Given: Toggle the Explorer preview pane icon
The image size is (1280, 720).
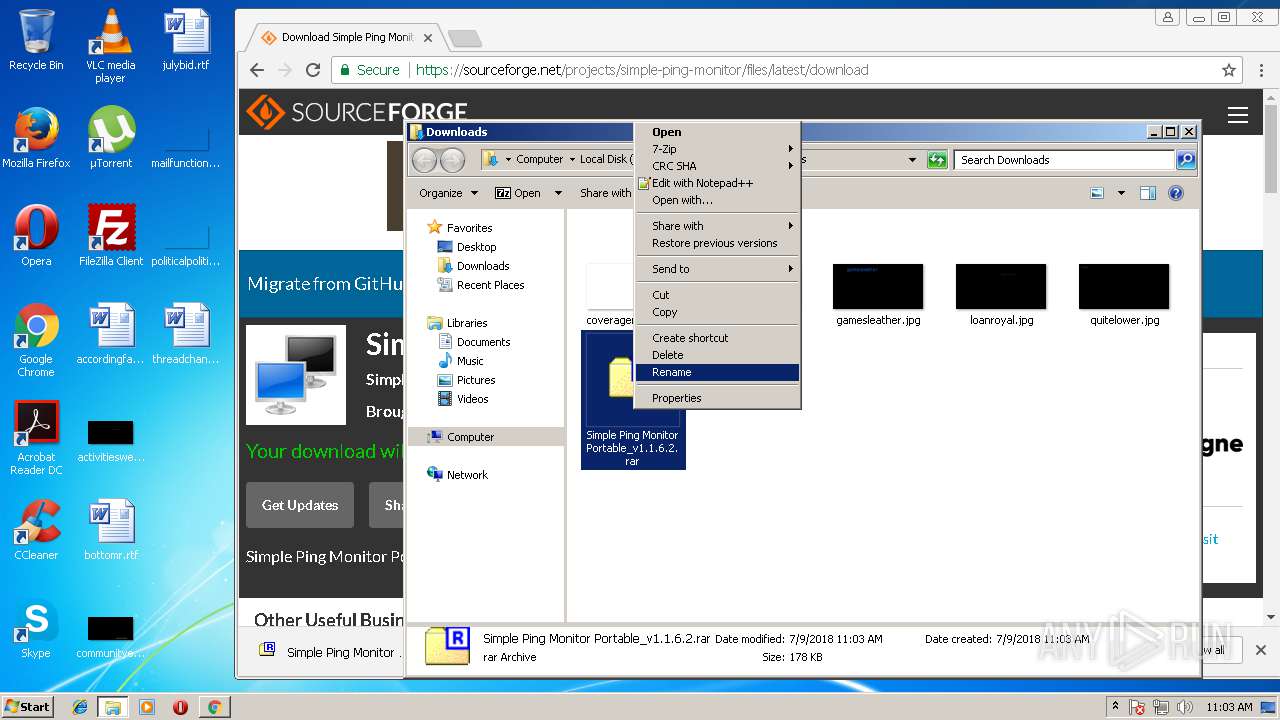Looking at the screenshot, I should [1148, 193].
